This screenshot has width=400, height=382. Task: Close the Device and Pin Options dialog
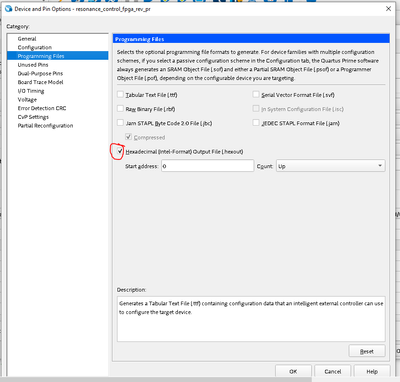tap(388, 9)
